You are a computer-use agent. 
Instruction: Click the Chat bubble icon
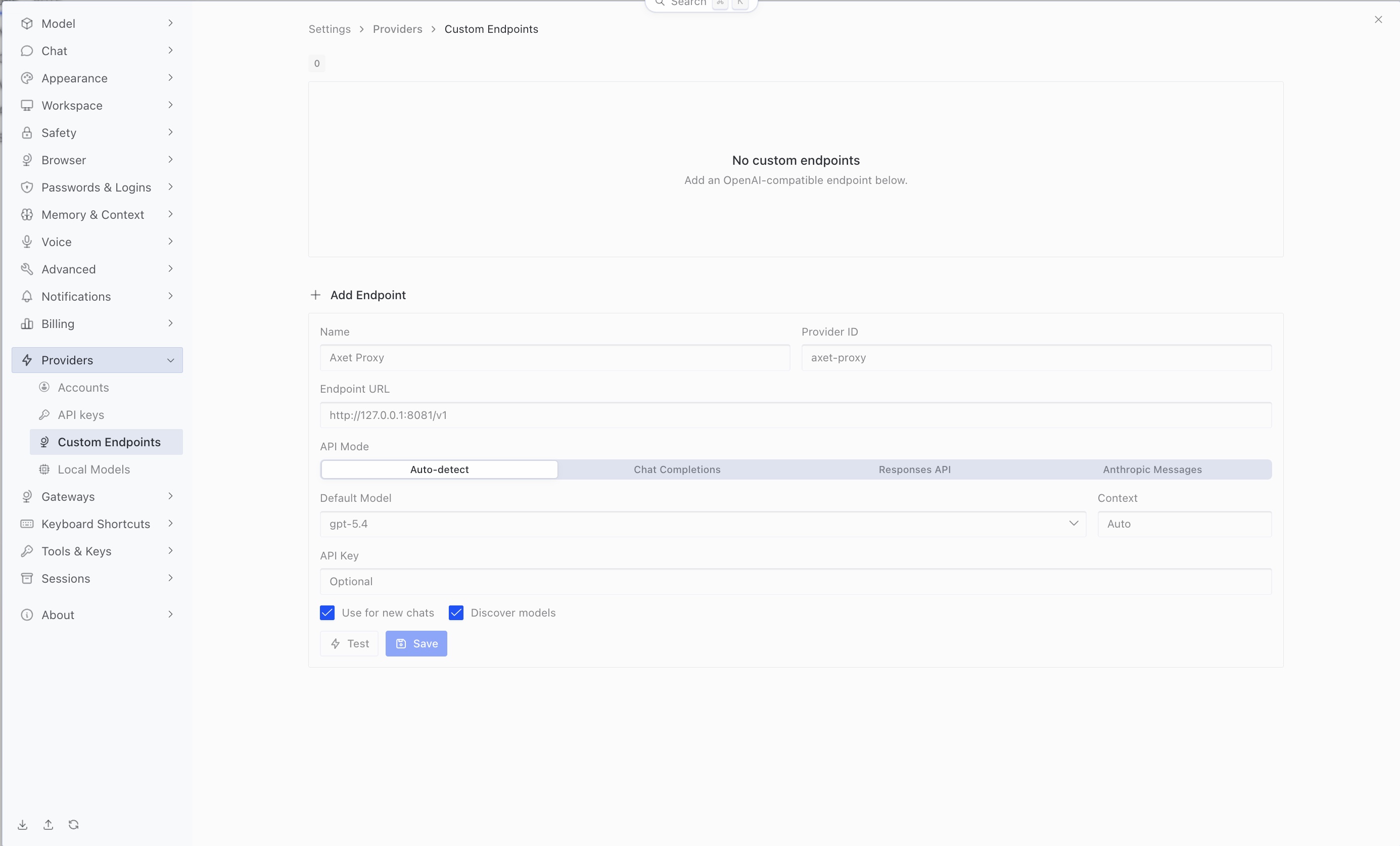27,51
